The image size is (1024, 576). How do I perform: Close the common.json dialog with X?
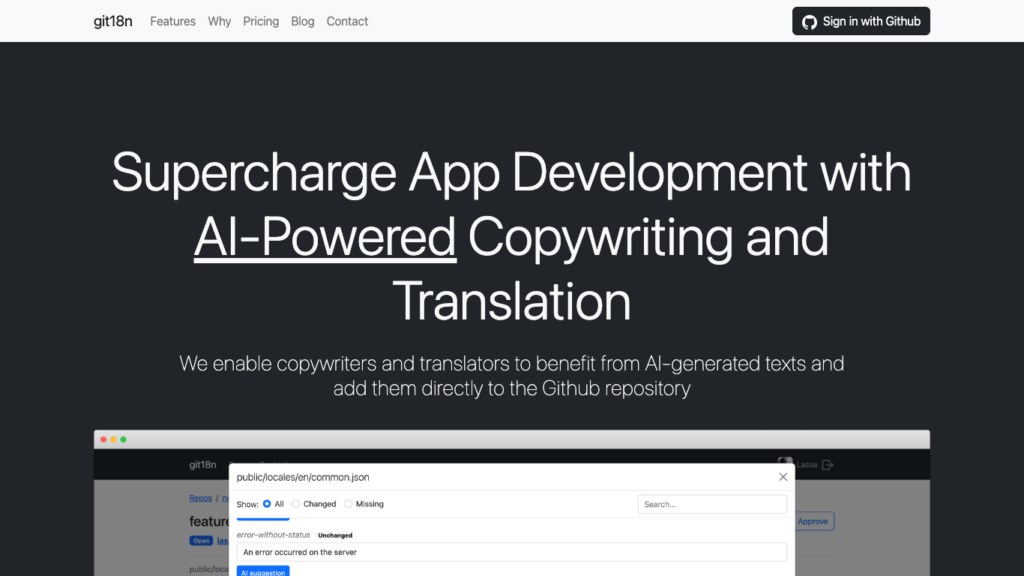click(x=783, y=477)
